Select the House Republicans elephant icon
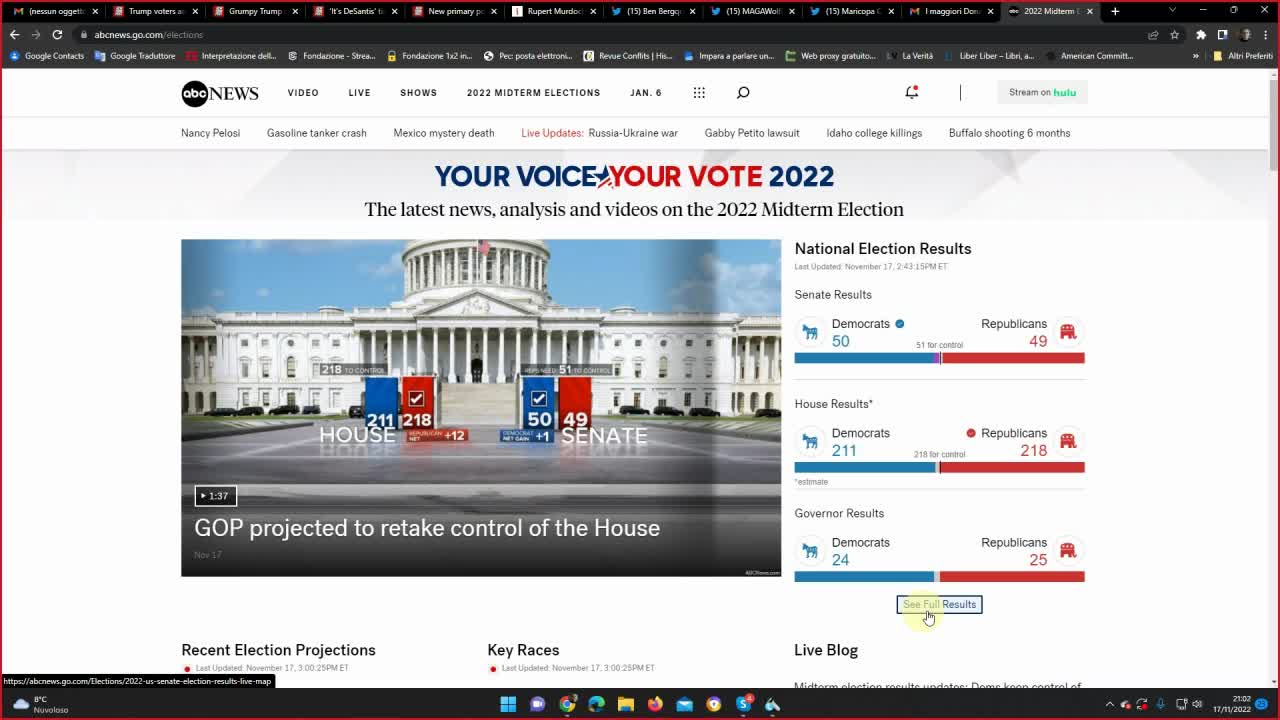1280x720 pixels. tap(1067, 441)
